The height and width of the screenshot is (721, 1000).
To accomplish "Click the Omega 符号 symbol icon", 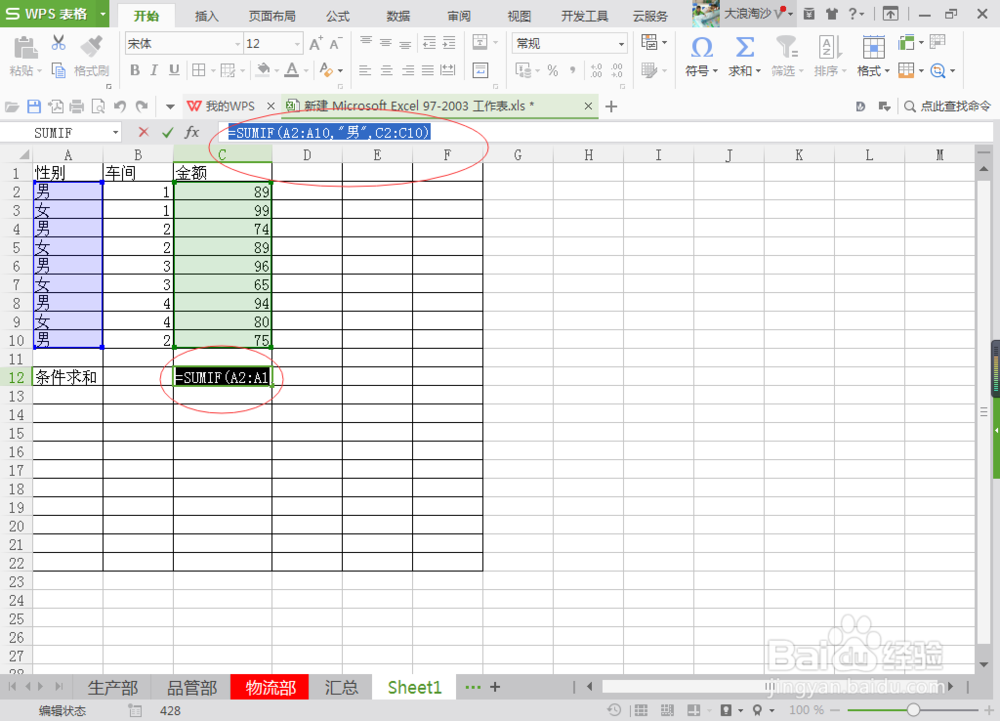I will click(x=702, y=47).
